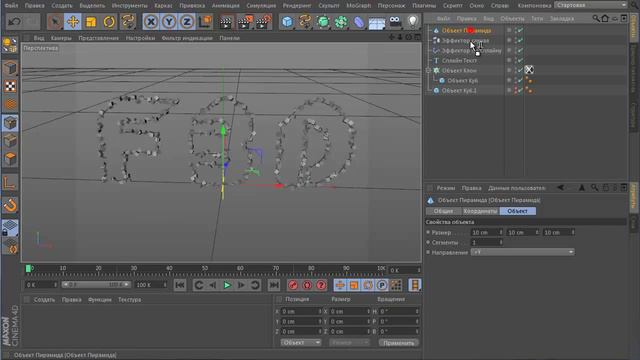Switch to the Координаты tab in attributes
This screenshot has width=640, height=360.
pyautogui.click(x=480, y=211)
